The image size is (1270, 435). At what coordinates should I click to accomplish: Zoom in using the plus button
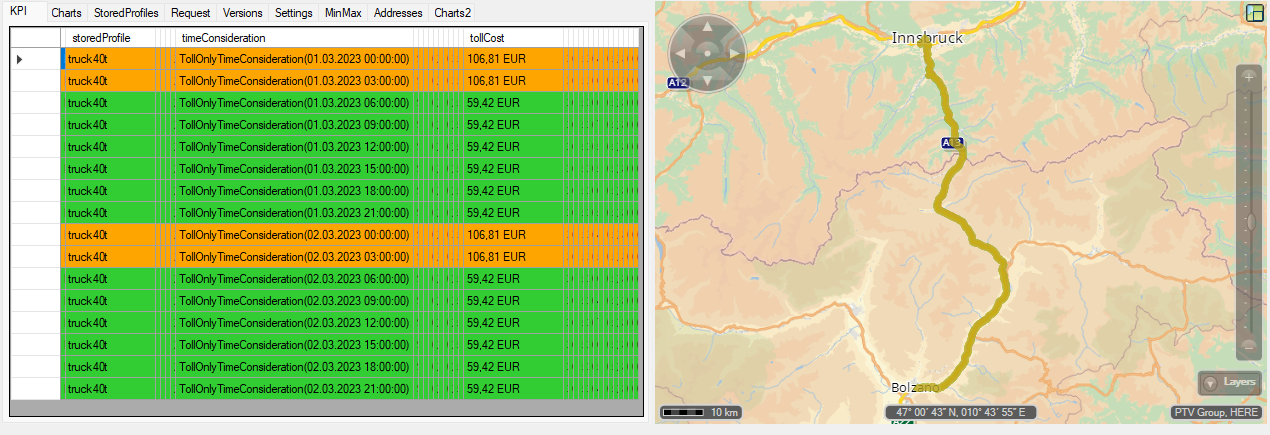point(1249,76)
